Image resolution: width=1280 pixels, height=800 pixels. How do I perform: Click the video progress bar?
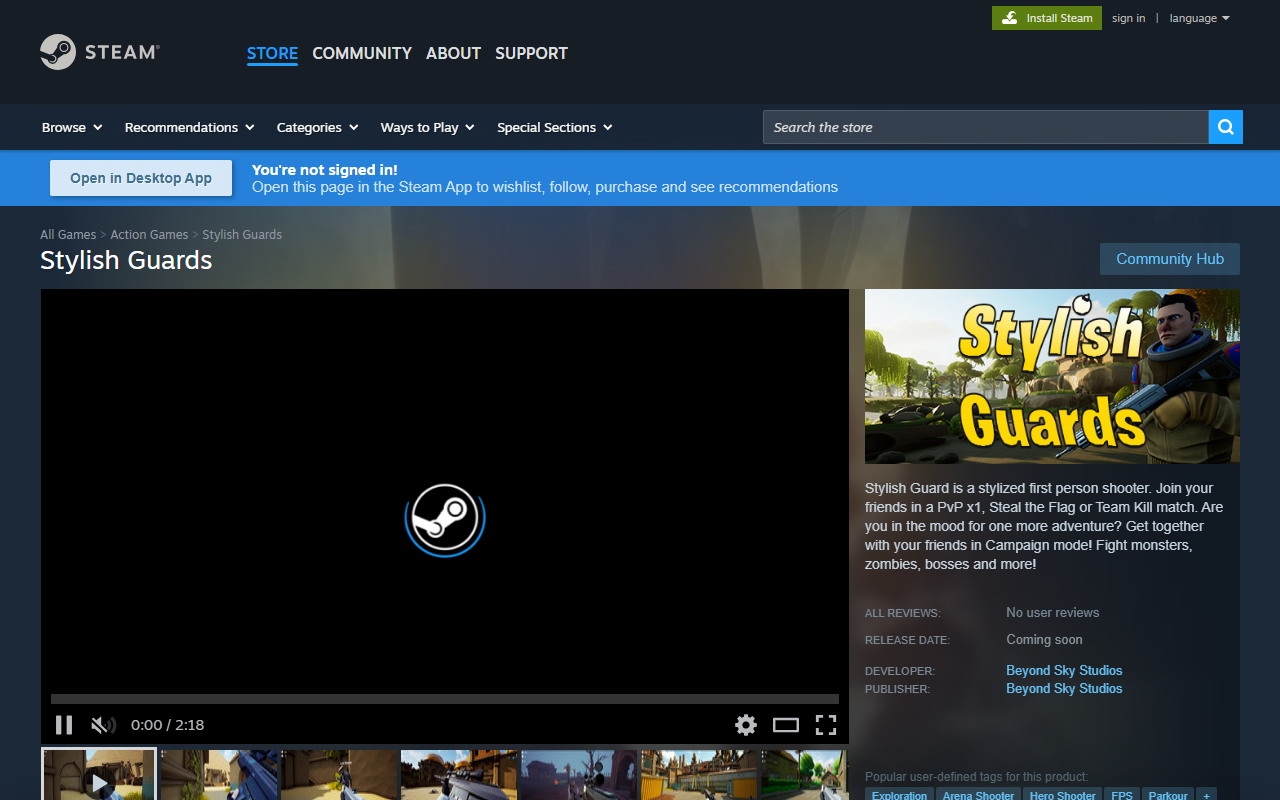445,699
